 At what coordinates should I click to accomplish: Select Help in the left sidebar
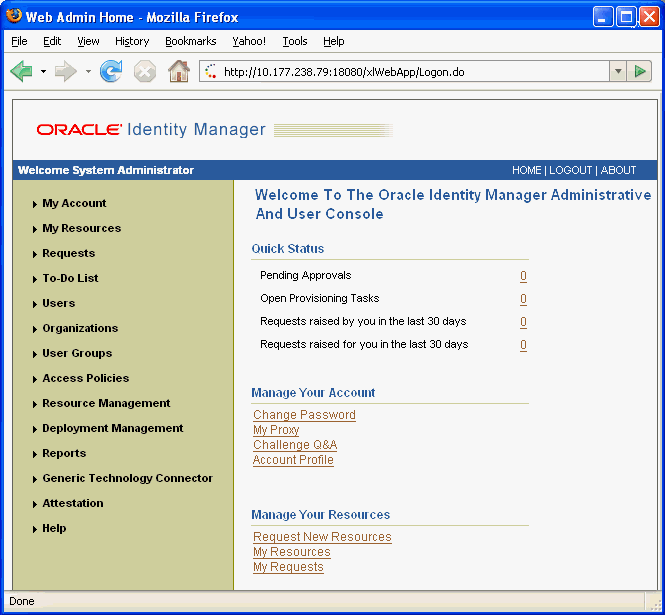tap(54, 528)
